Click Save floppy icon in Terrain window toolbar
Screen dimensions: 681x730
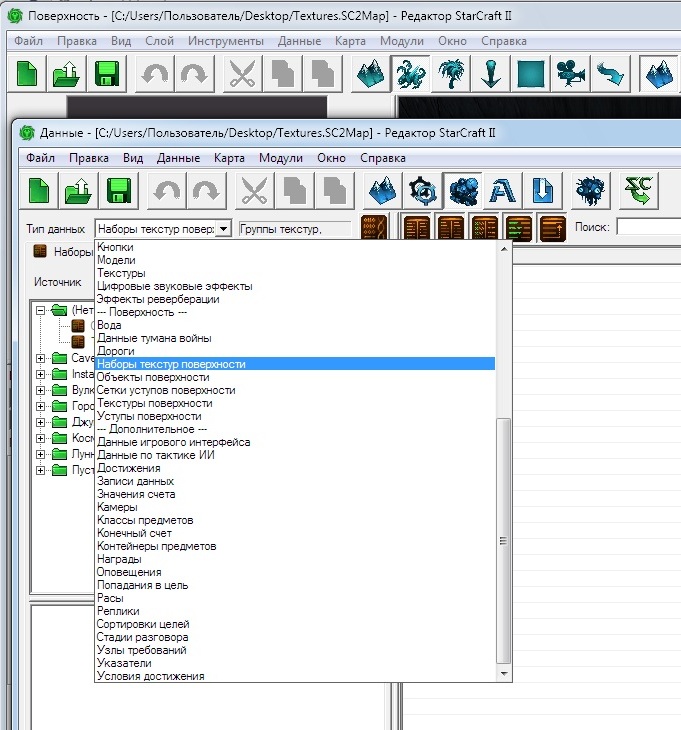107,74
